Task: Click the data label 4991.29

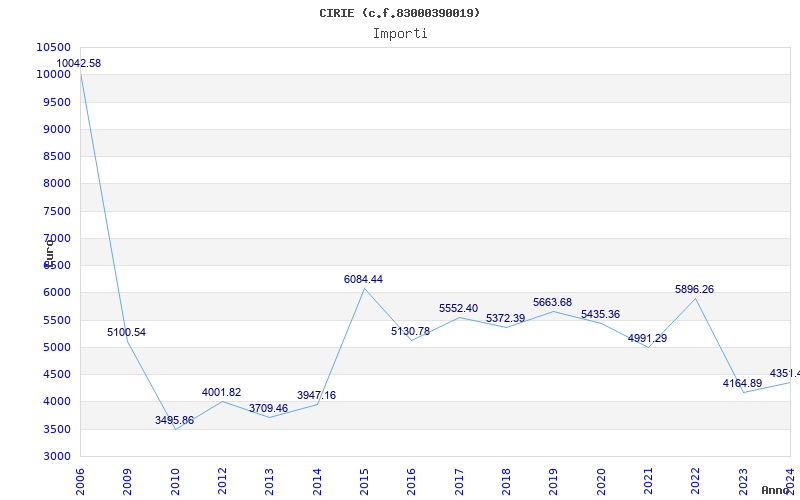Action: pyautogui.click(x=647, y=339)
